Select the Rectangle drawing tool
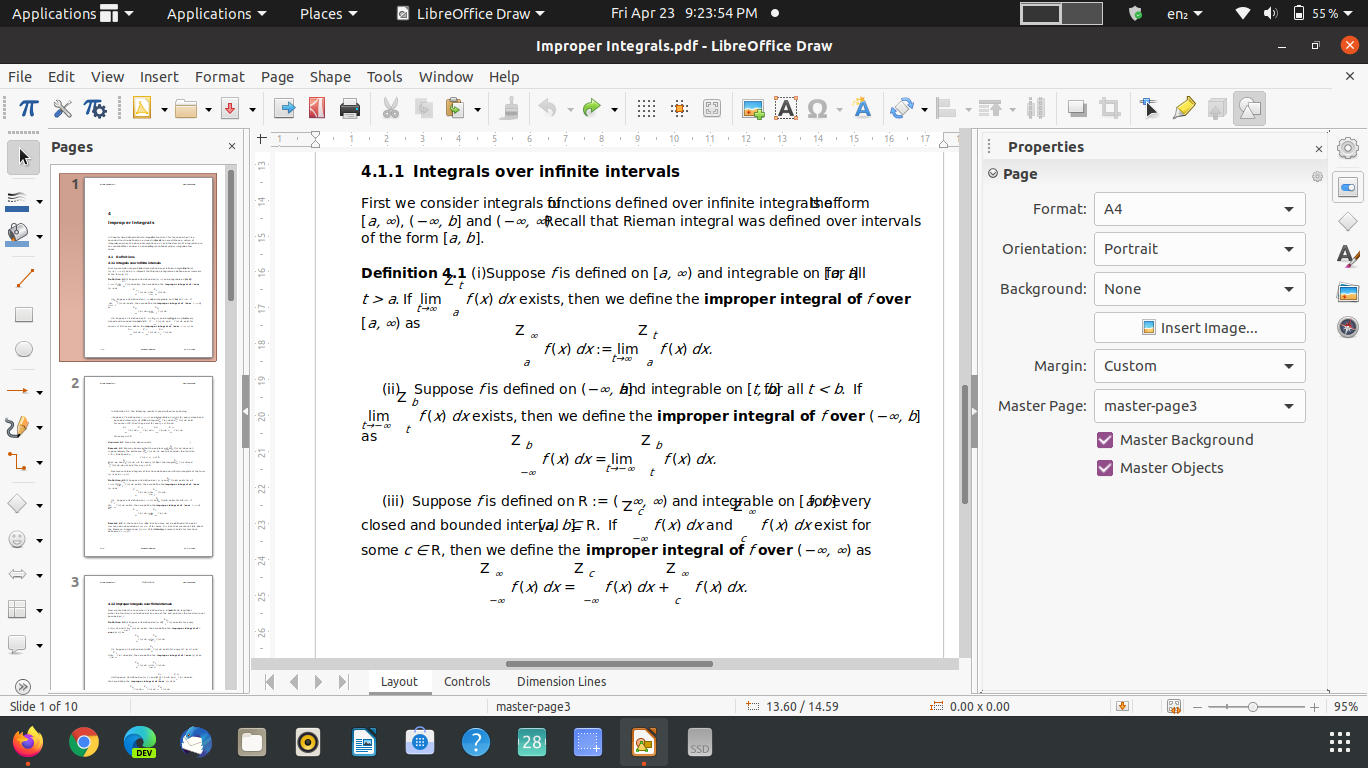 tap(24, 314)
